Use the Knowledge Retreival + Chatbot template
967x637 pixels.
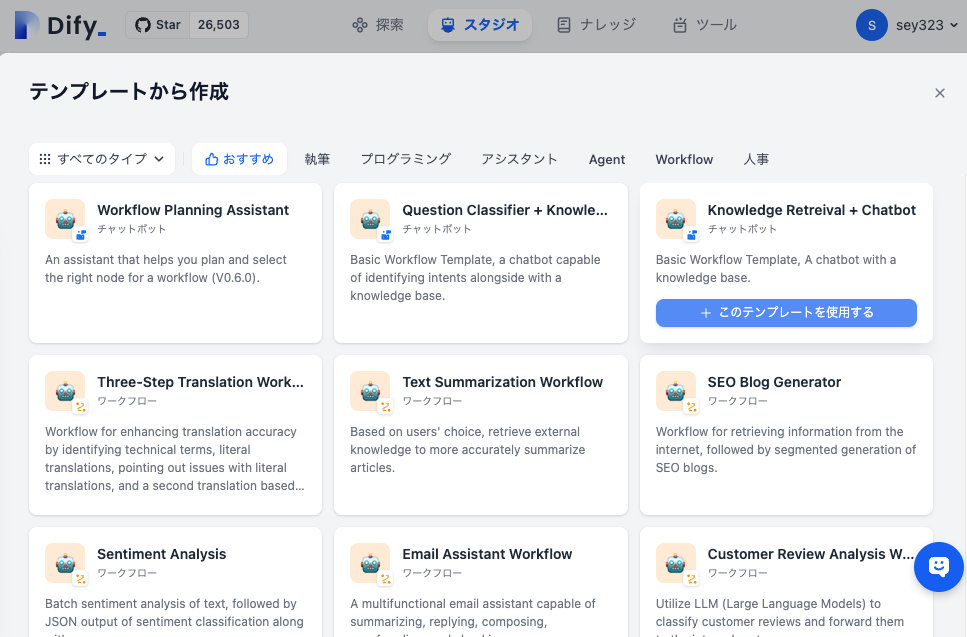tap(786, 313)
